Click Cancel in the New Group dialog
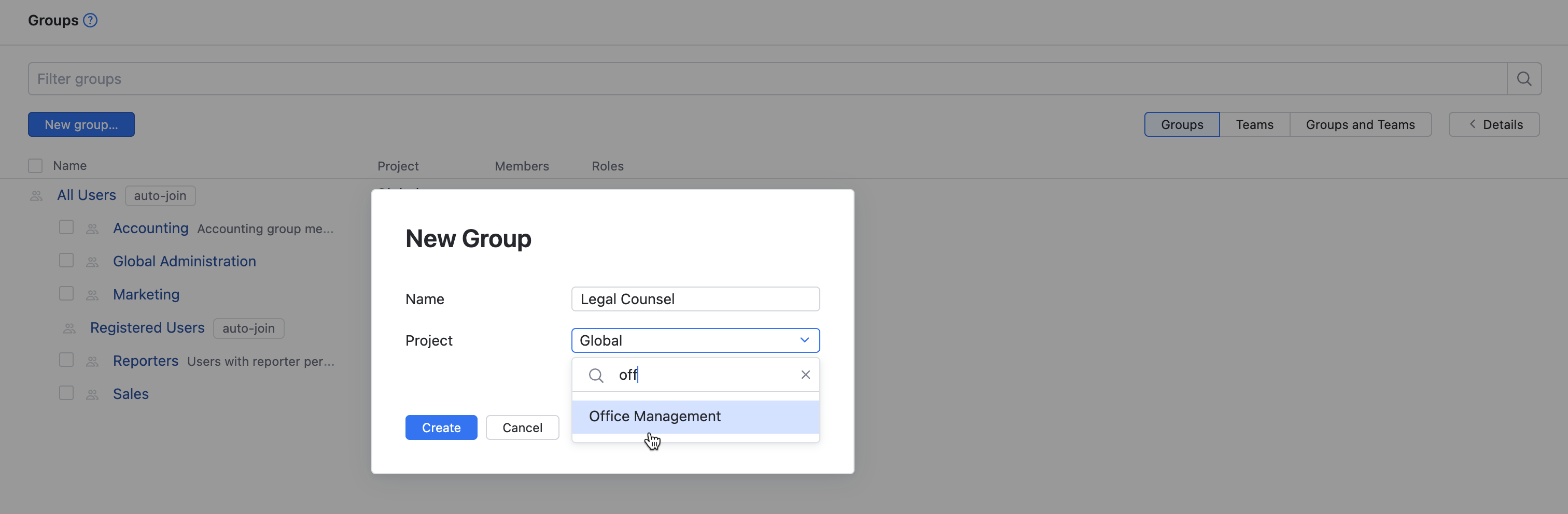This screenshot has height=514, width=1568. tap(522, 427)
